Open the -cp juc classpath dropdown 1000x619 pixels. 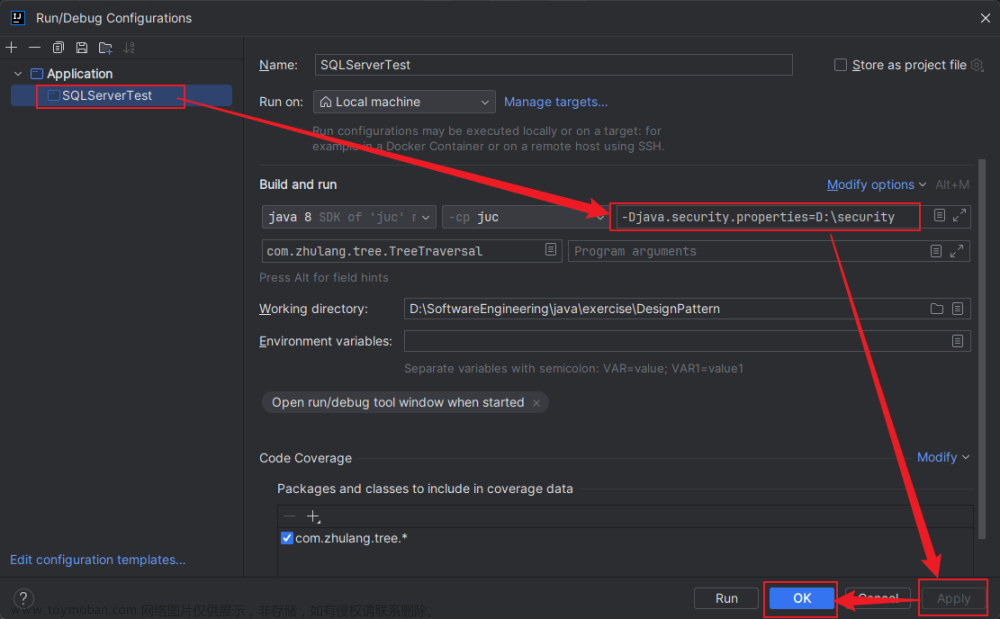tap(524, 217)
